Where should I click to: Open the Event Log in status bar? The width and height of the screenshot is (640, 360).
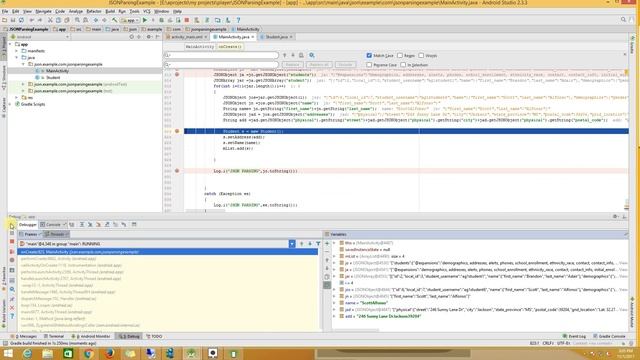[575, 336]
